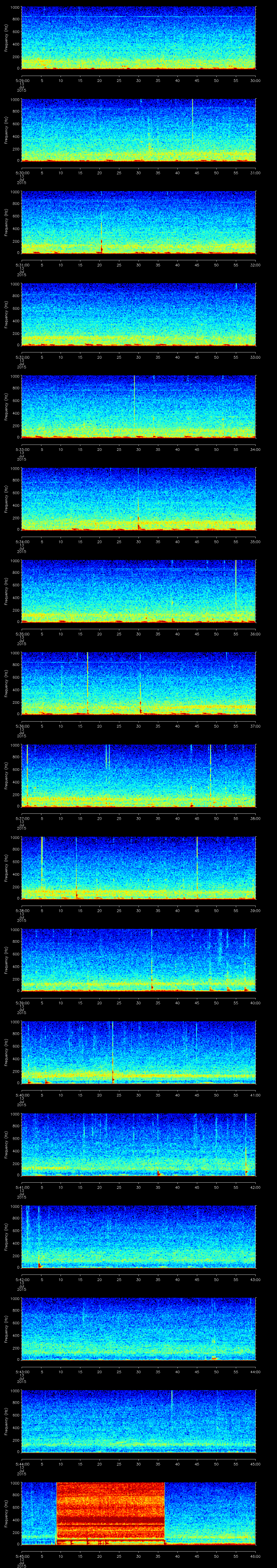Click the 5:33:00 start time label
This screenshot has height=1568, width=277.
[22, 449]
